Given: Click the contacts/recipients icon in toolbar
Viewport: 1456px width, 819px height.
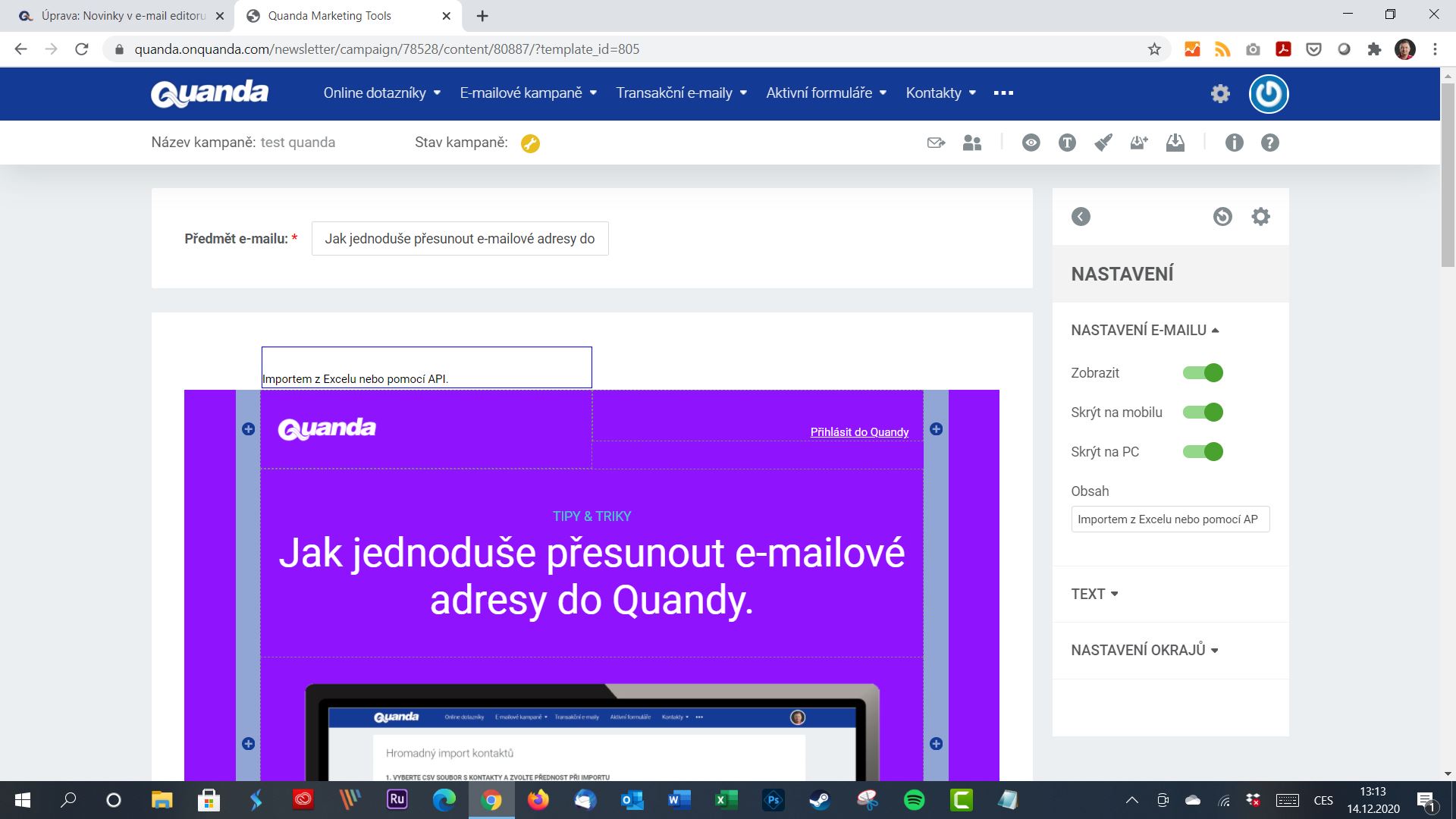Looking at the screenshot, I should pyautogui.click(x=972, y=142).
